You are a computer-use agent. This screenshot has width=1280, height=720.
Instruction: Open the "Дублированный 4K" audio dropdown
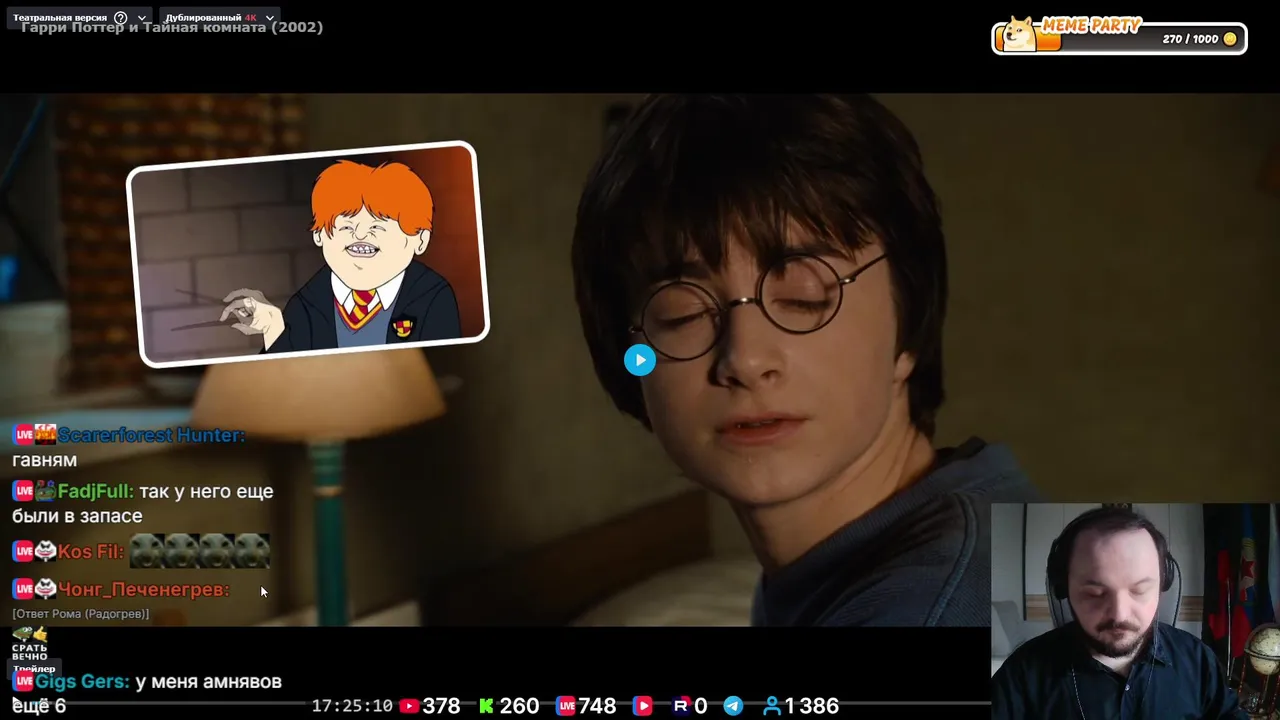(219, 18)
